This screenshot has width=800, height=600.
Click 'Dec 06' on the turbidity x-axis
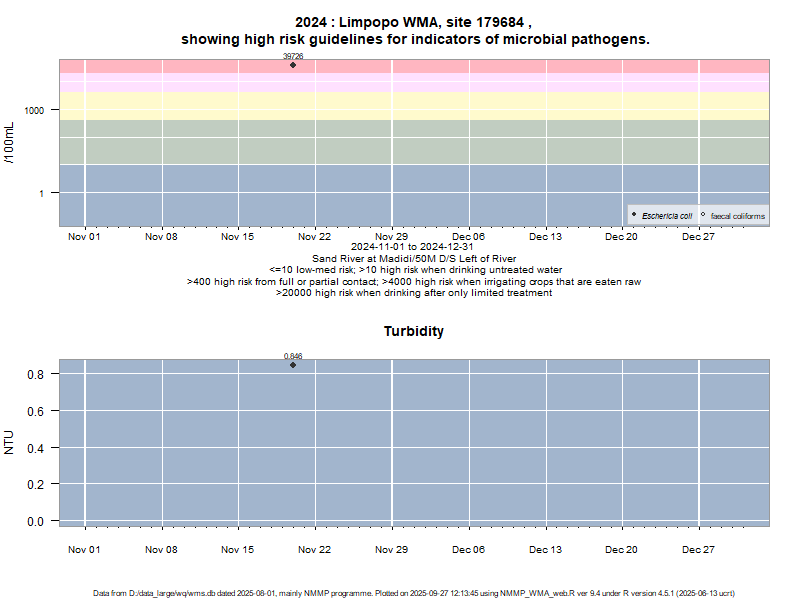[x=468, y=550]
